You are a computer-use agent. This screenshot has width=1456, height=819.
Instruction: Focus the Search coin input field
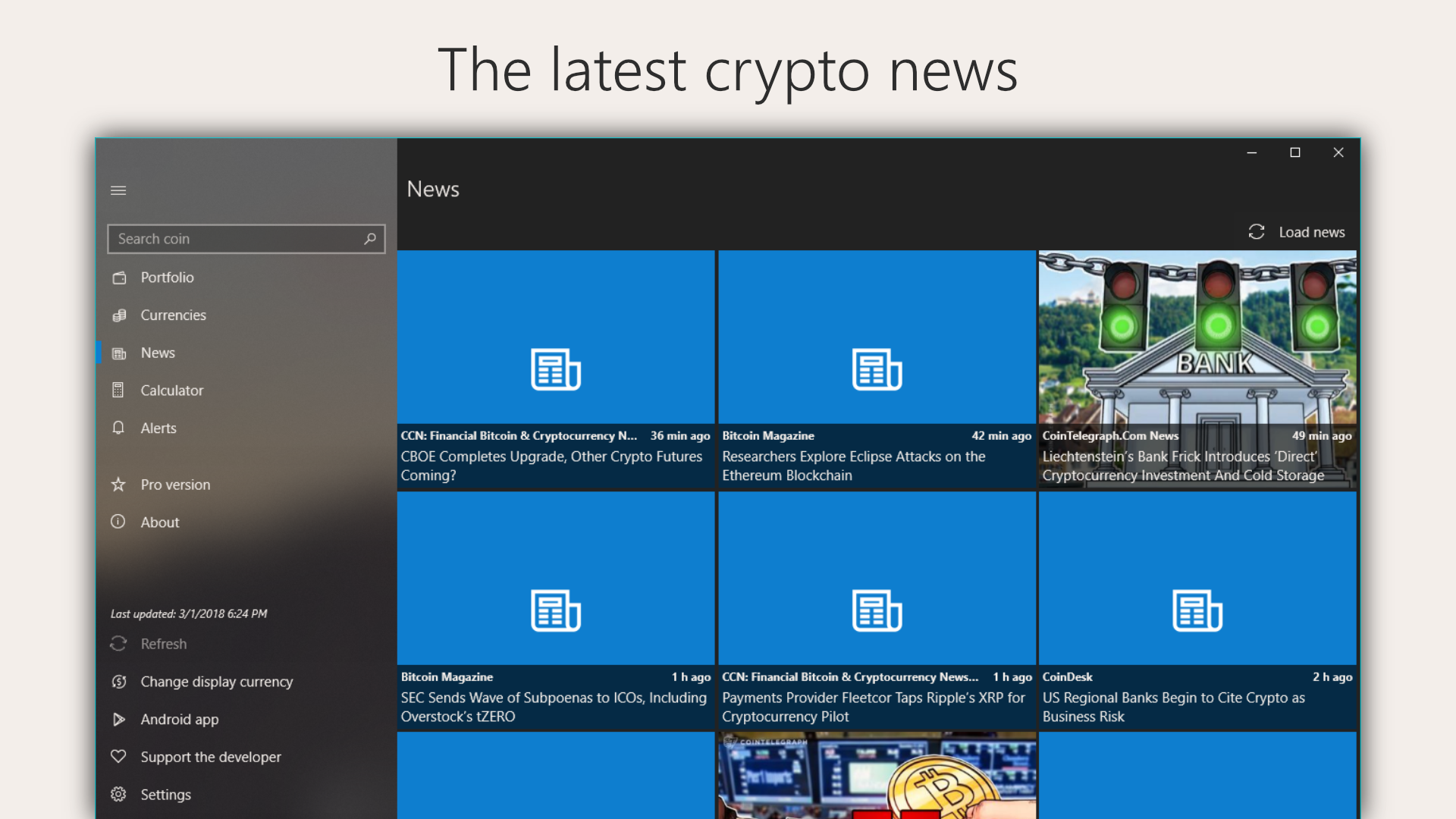(235, 239)
